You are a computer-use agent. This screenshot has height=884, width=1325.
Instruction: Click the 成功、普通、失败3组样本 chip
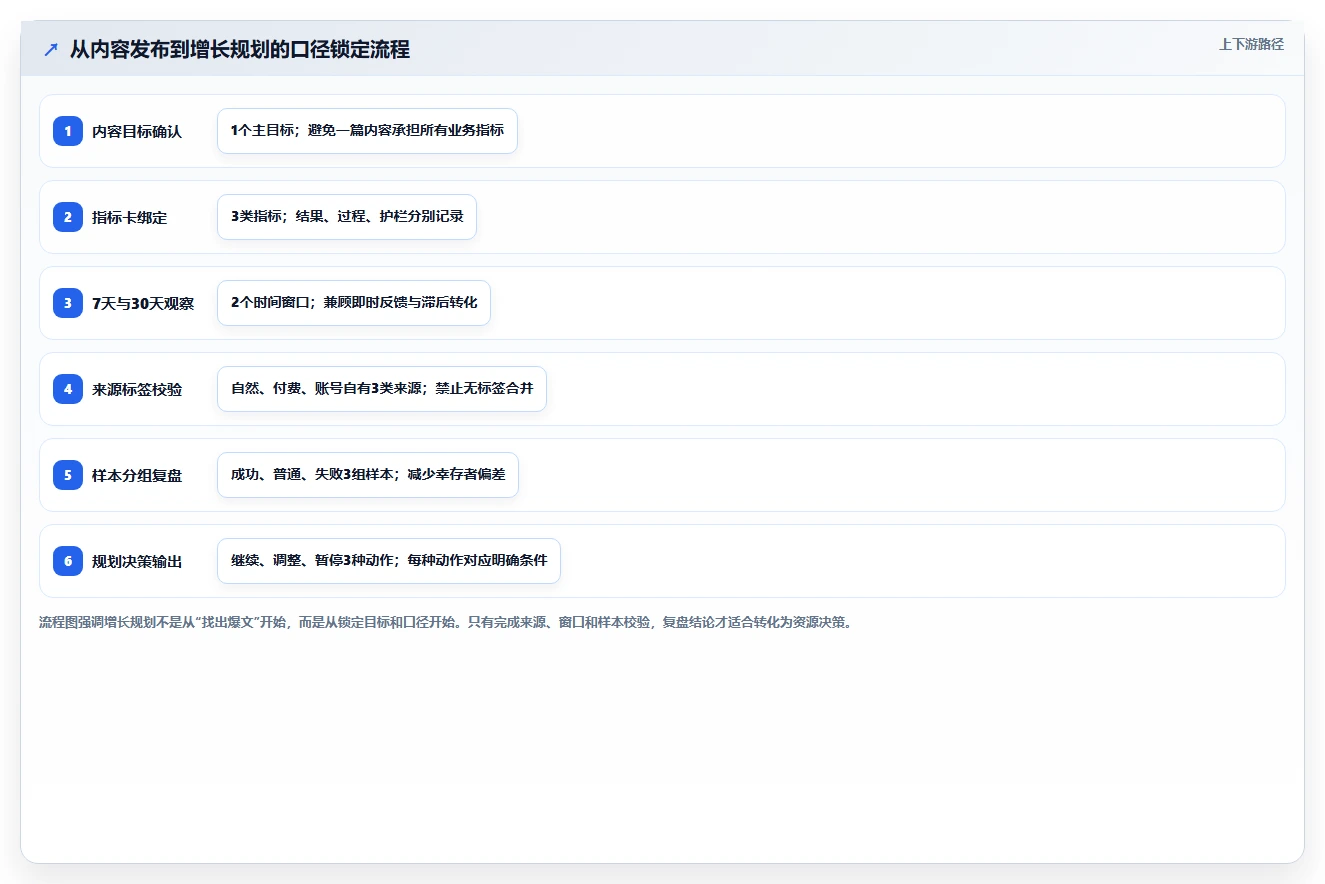368,475
